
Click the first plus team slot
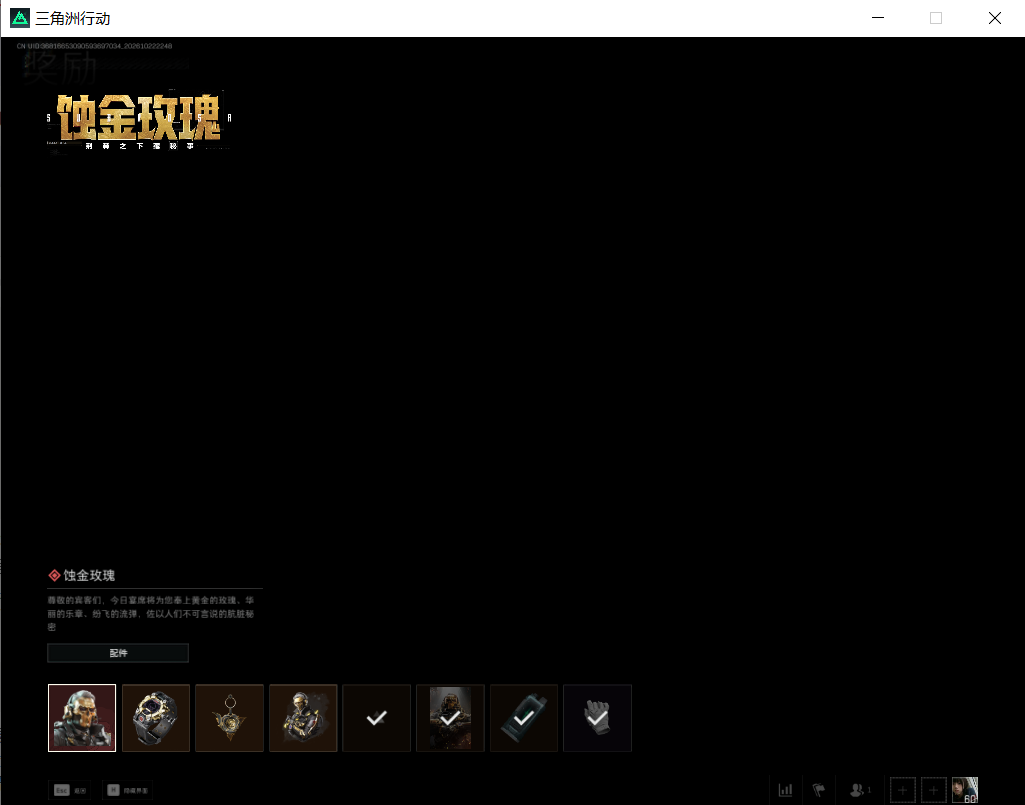coord(903,790)
